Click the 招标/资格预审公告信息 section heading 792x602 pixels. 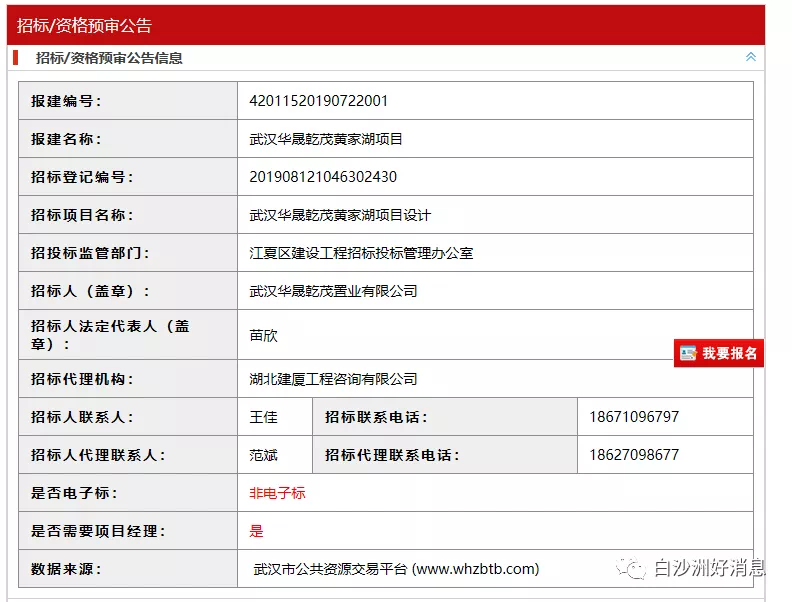tap(109, 58)
